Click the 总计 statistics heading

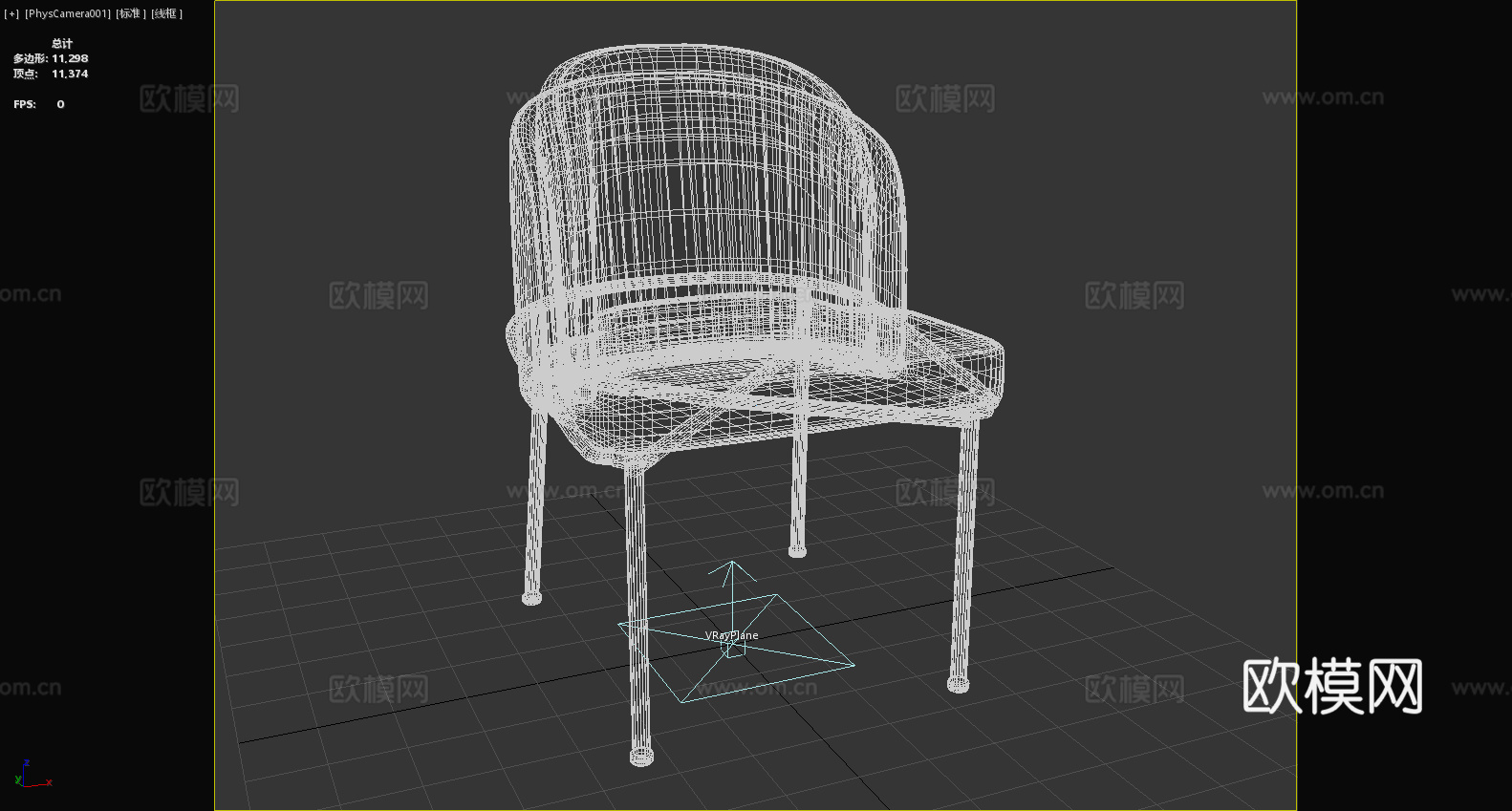click(62, 43)
